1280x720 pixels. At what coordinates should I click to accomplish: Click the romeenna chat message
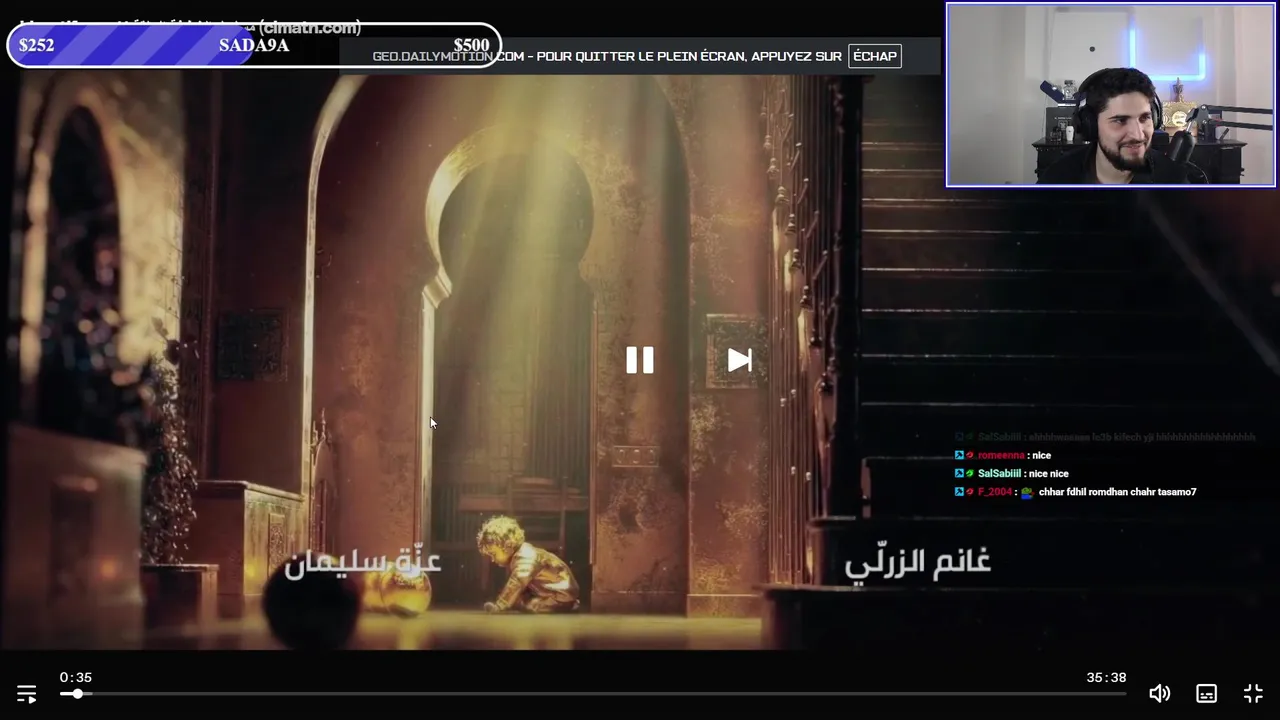pos(1003,455)
